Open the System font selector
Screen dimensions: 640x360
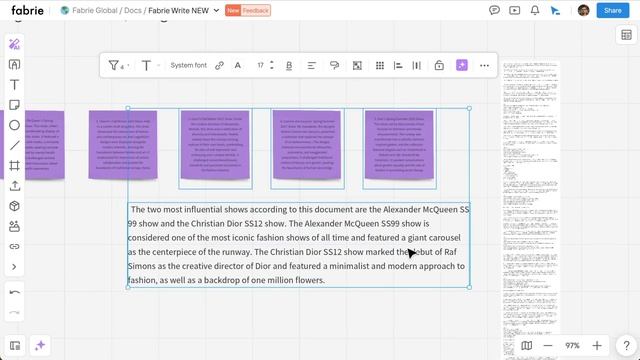click(x=189, y=65)
